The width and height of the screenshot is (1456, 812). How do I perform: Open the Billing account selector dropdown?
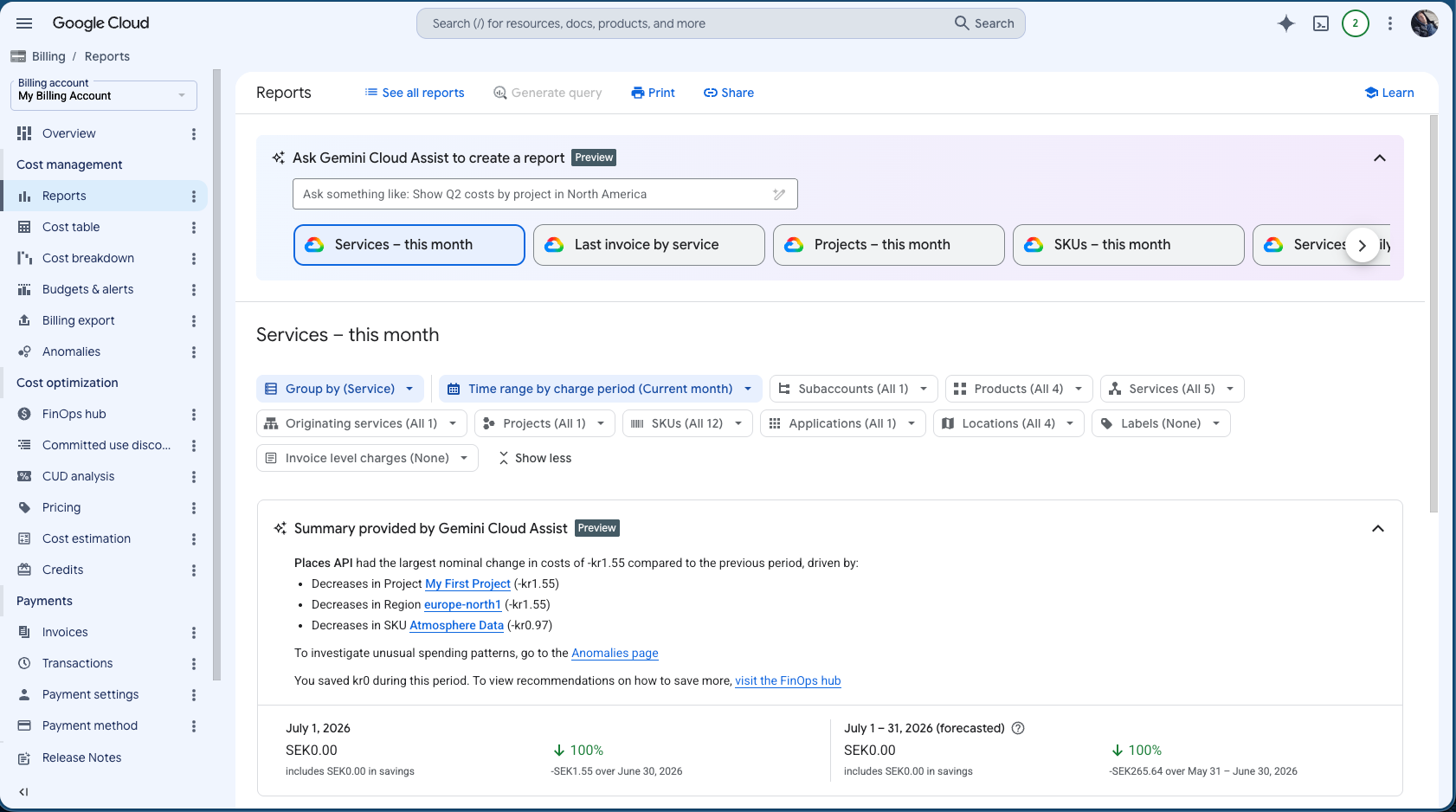click(x=104, y=95)
